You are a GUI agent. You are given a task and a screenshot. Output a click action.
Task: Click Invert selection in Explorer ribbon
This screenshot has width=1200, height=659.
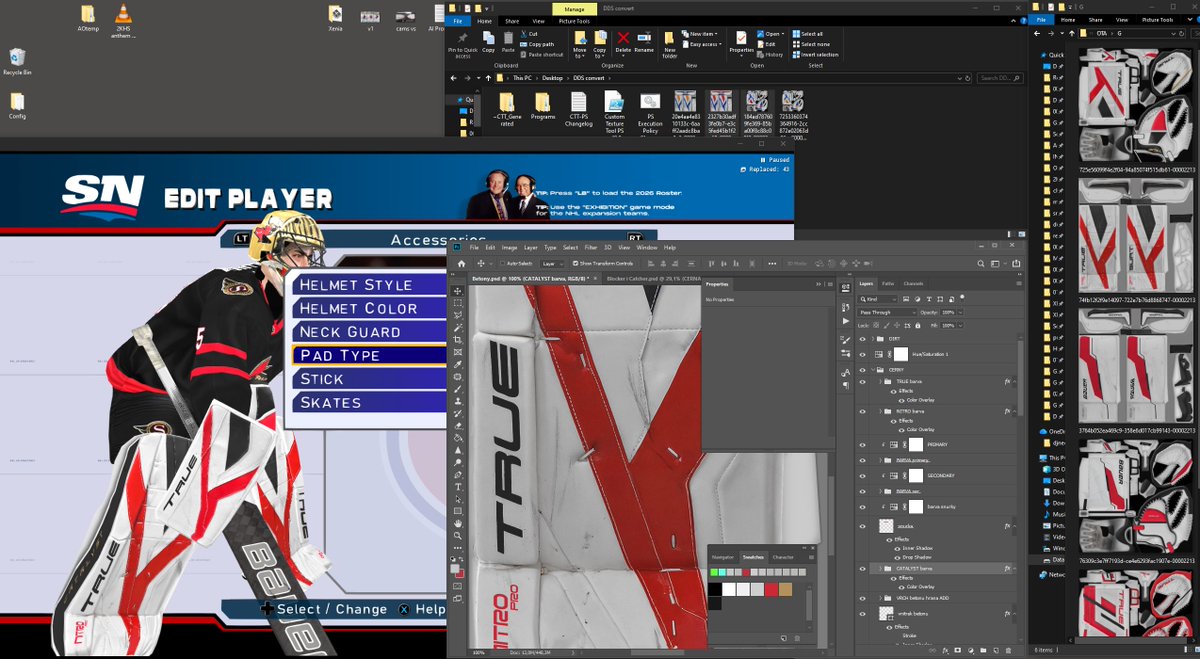pos(815,54)
